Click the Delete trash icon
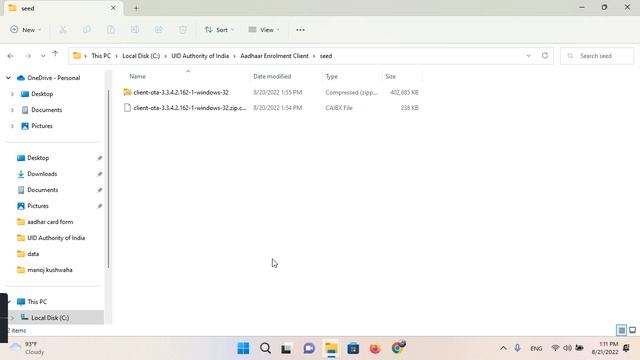Screen dimensions: 640x360 (x=183, y=30)
